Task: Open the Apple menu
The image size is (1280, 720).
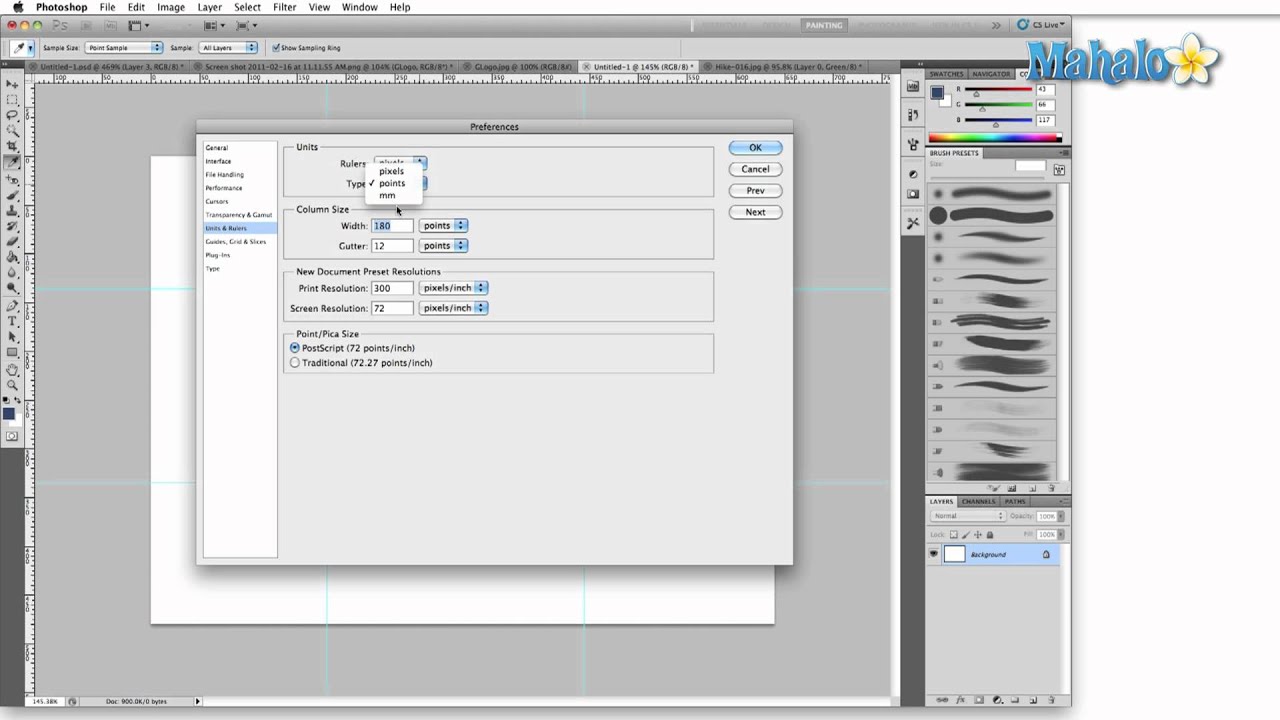Action: click(17, 7)
